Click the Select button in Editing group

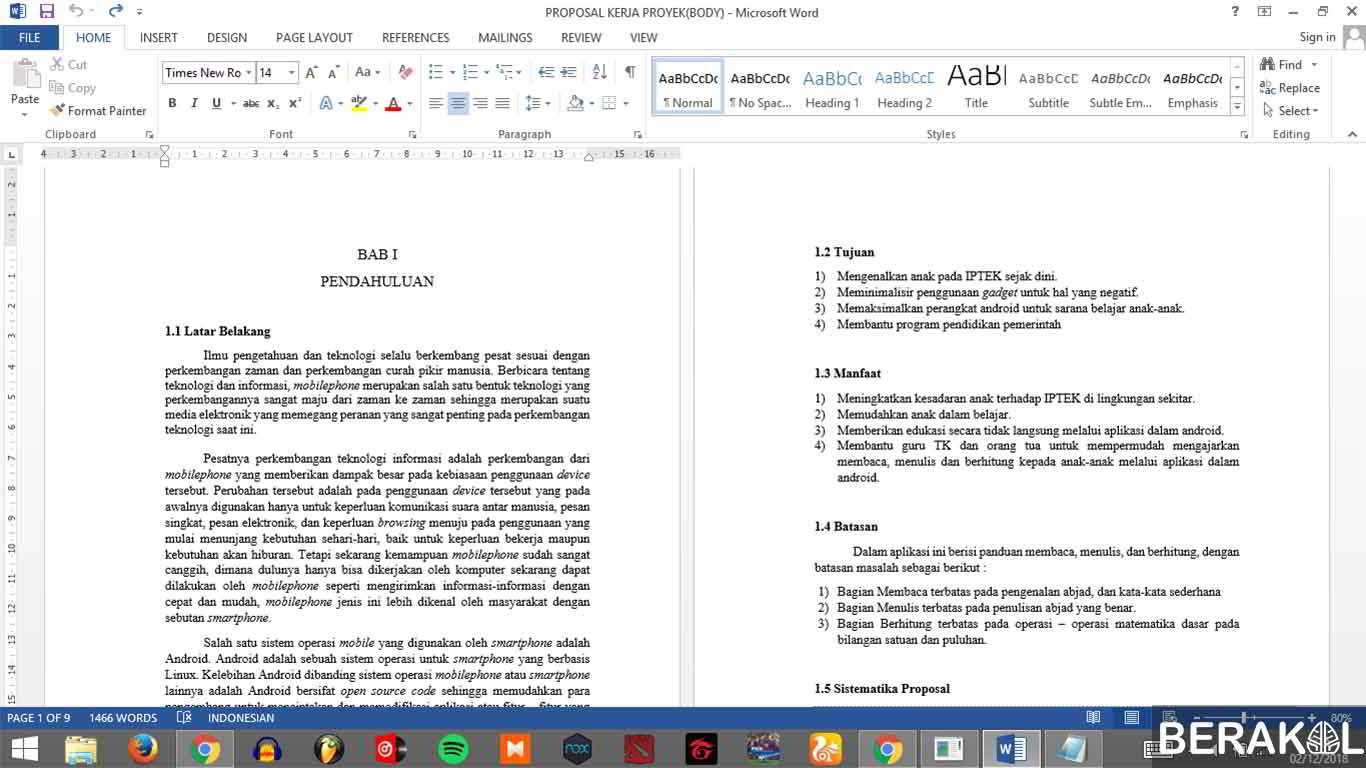[1291, 111]
